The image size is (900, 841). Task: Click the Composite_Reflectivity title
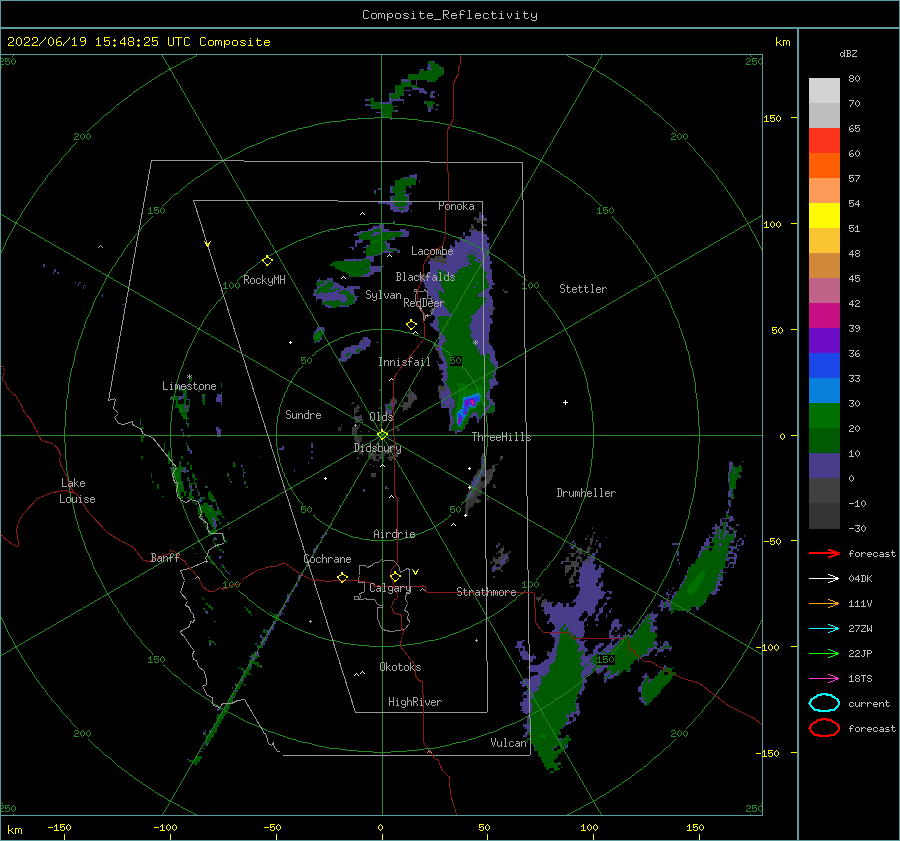point(450,15)
